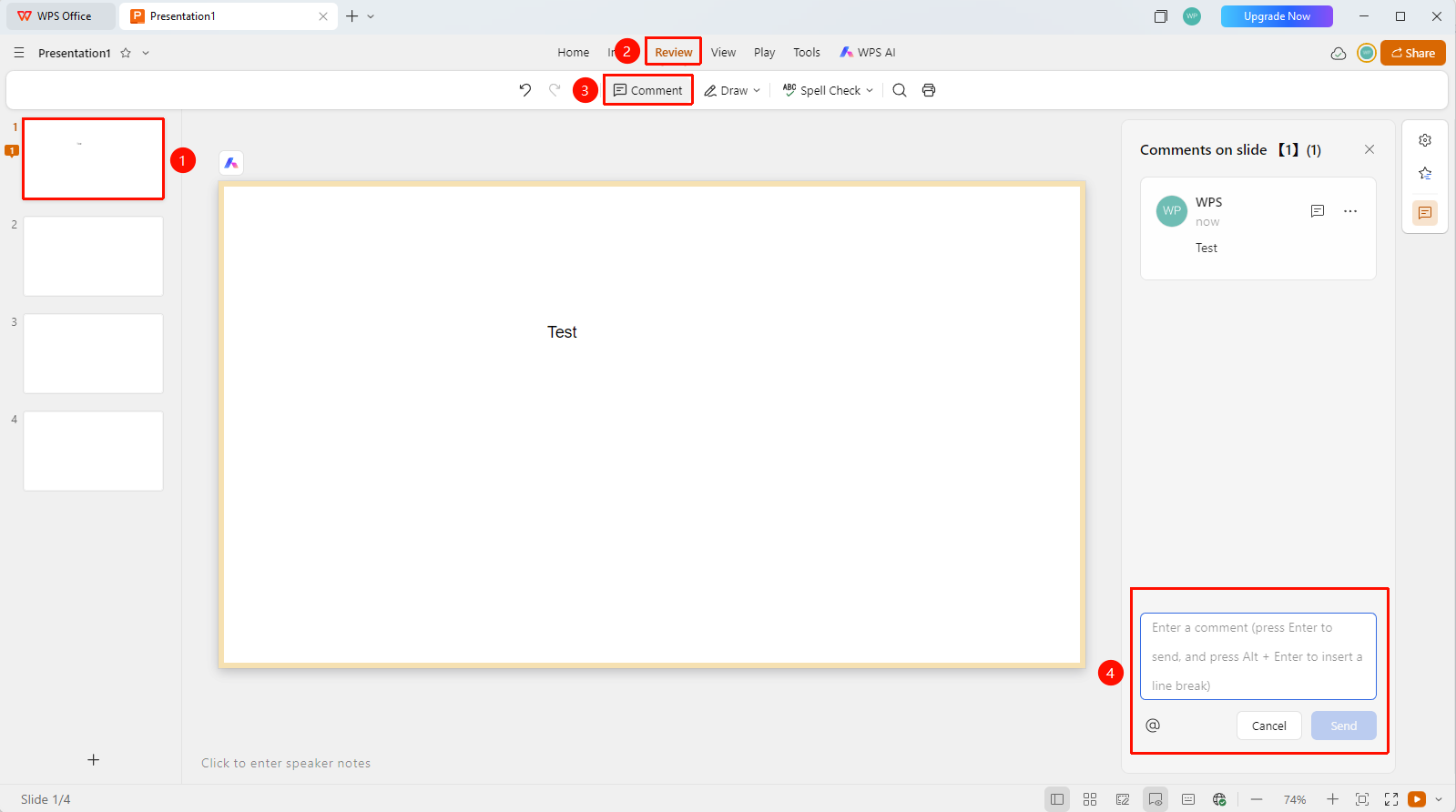Toggle the comments pane icon in right sidebar
Image resolution: width=1456 pixels, height=812 pixels.
(x=1425, y=213)
